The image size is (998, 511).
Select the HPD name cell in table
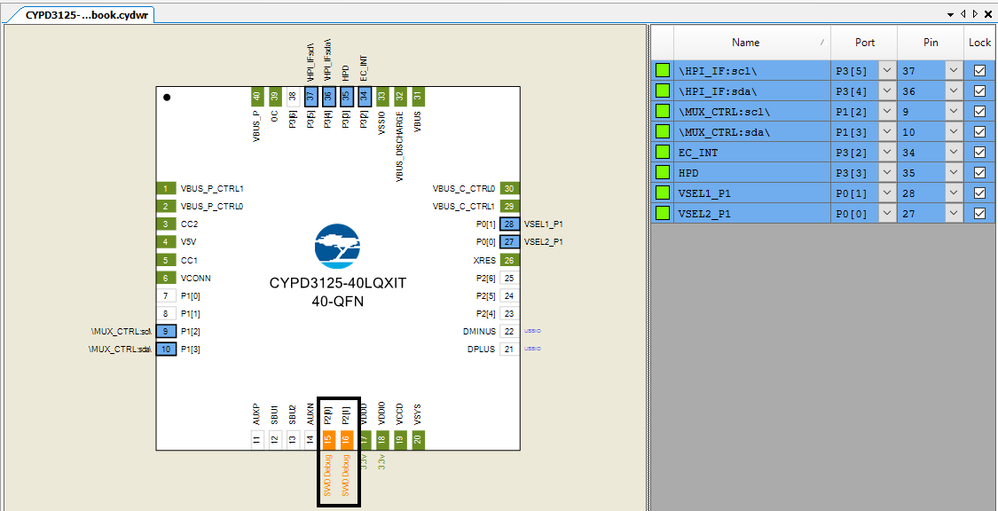click(752, 173)
